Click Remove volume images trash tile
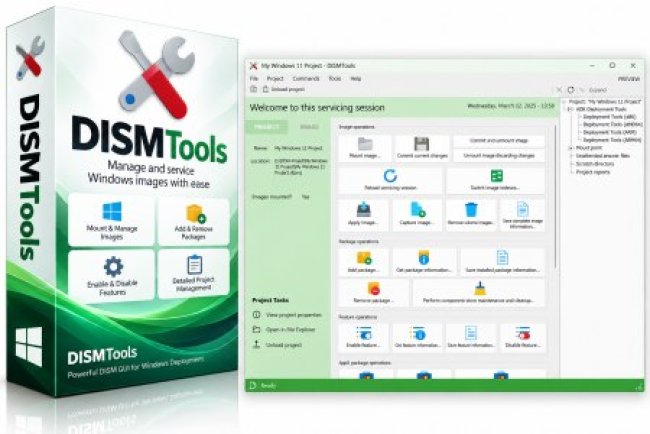 coord(471,215)
